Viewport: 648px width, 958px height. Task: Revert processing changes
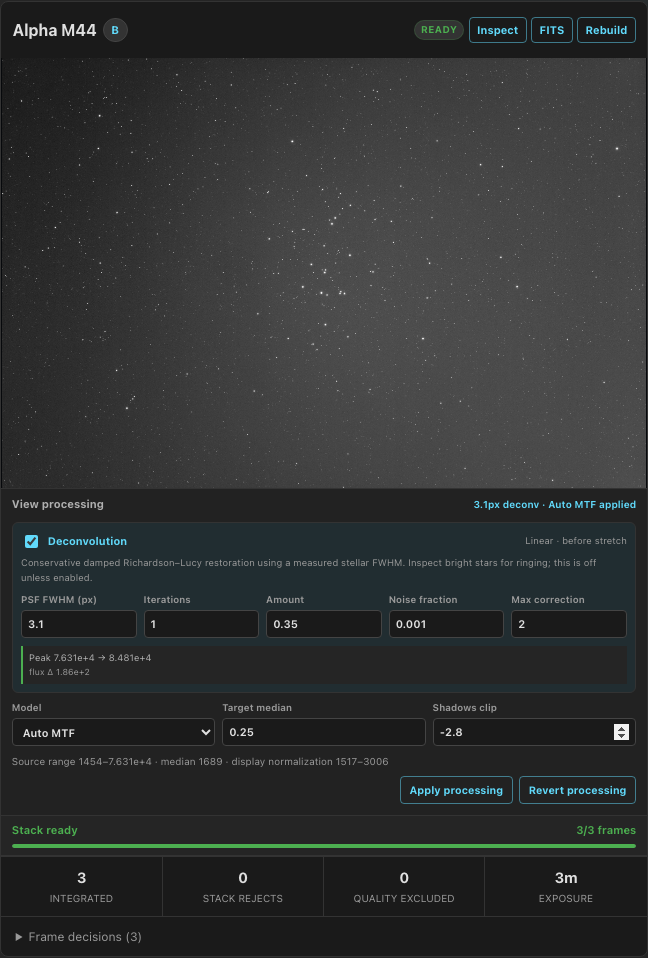[577, 790]
